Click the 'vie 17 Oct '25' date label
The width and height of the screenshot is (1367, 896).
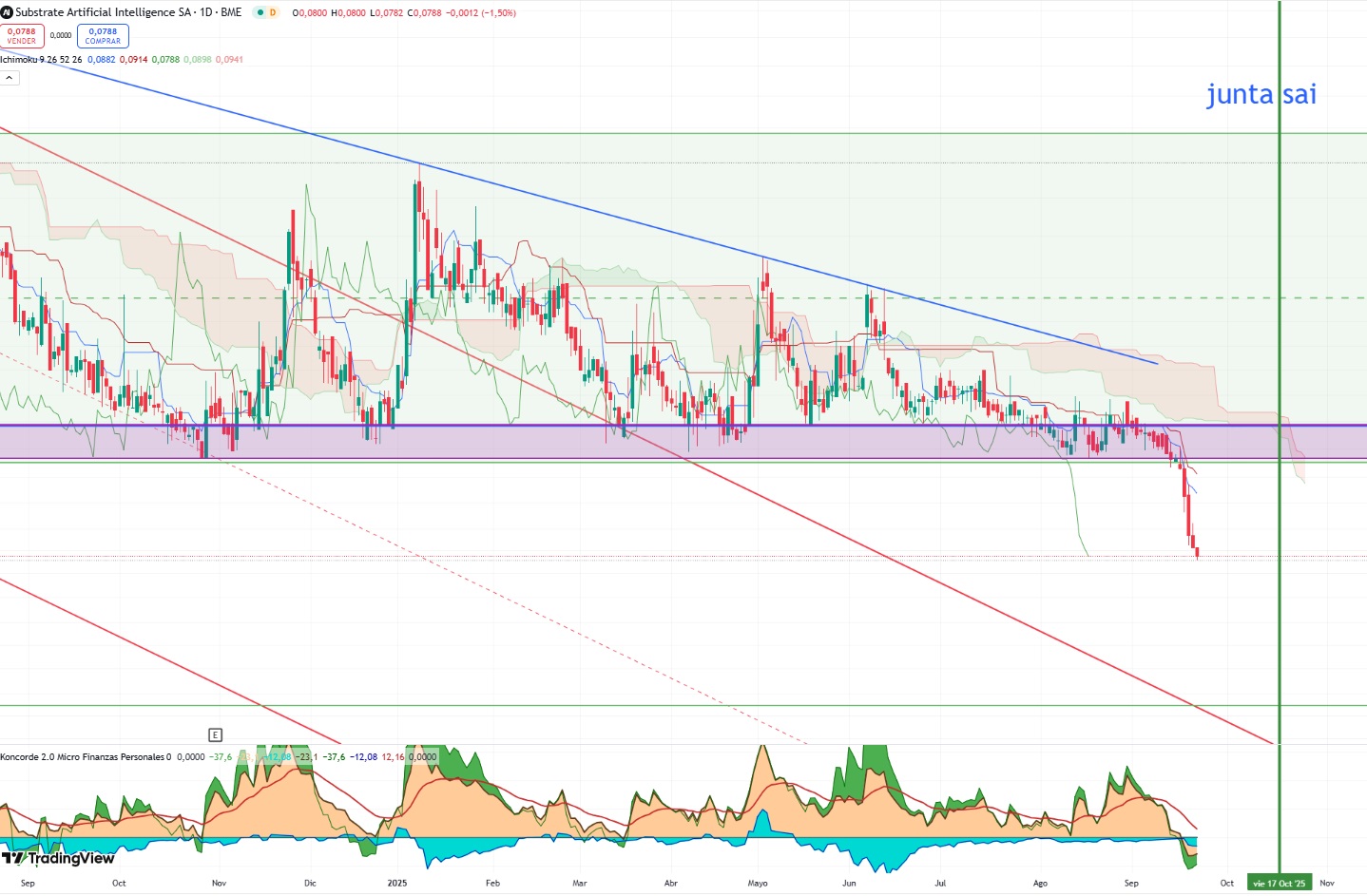pos(1279,883)
